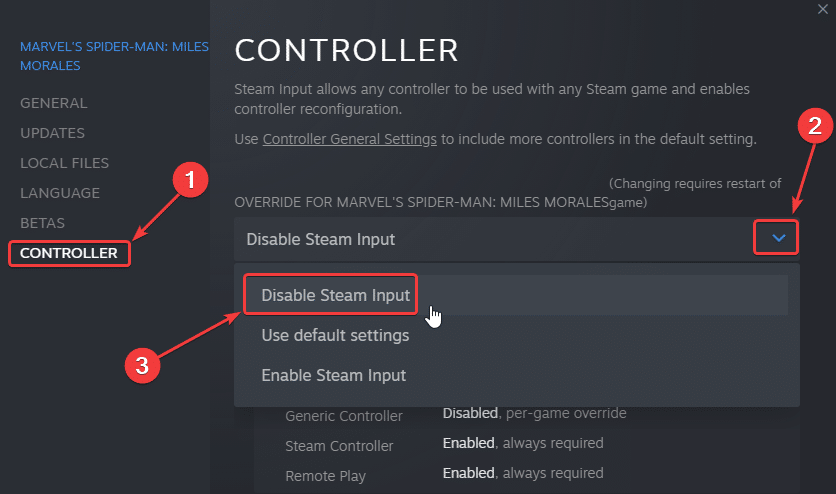Viewport: 836px width, 494px height.
Task: Open the LANGUAGE section
Action: click(60, 193)
